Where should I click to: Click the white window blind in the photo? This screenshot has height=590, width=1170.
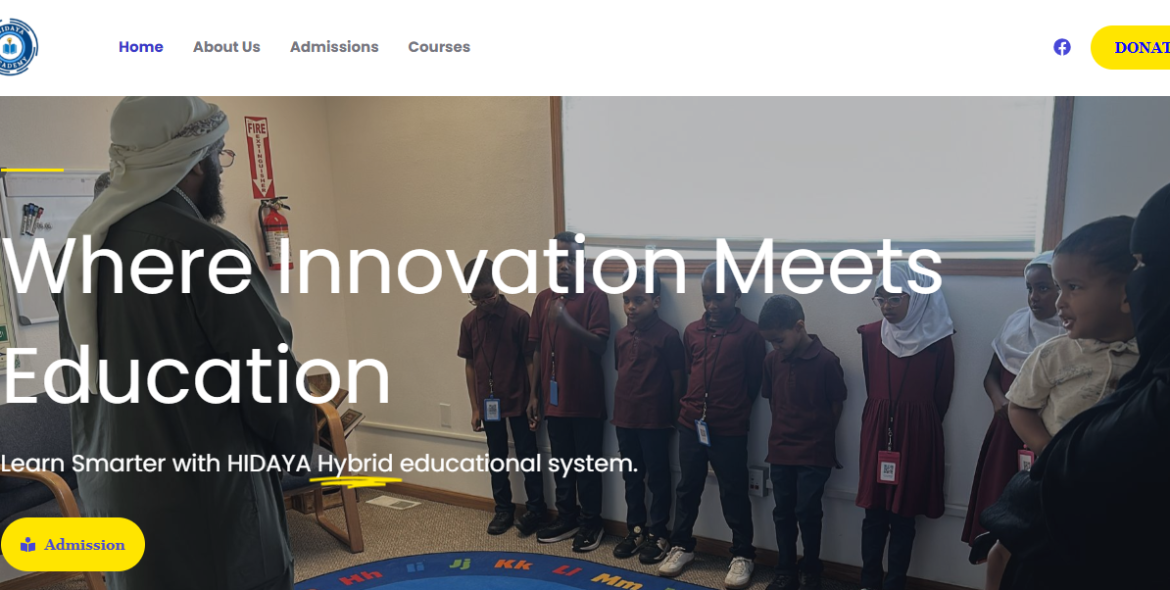(x=808, y=174)
